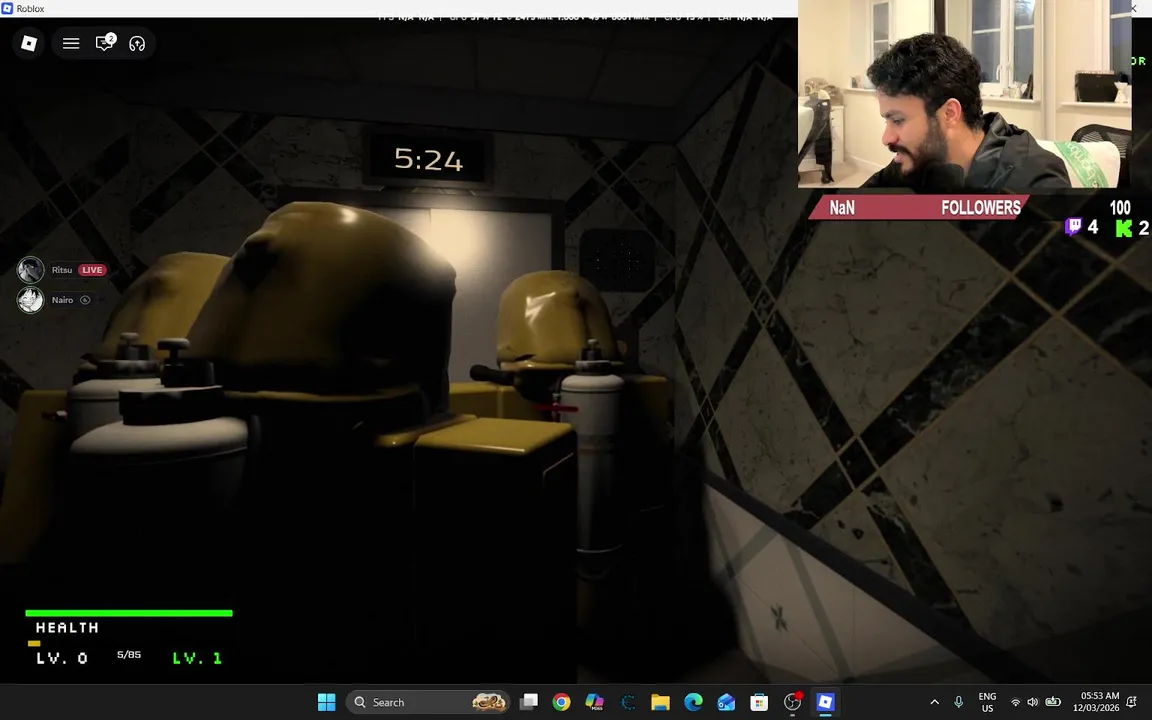Click the battery status tray icon
1152x720 pixels.
click(x=1053, y=702)
